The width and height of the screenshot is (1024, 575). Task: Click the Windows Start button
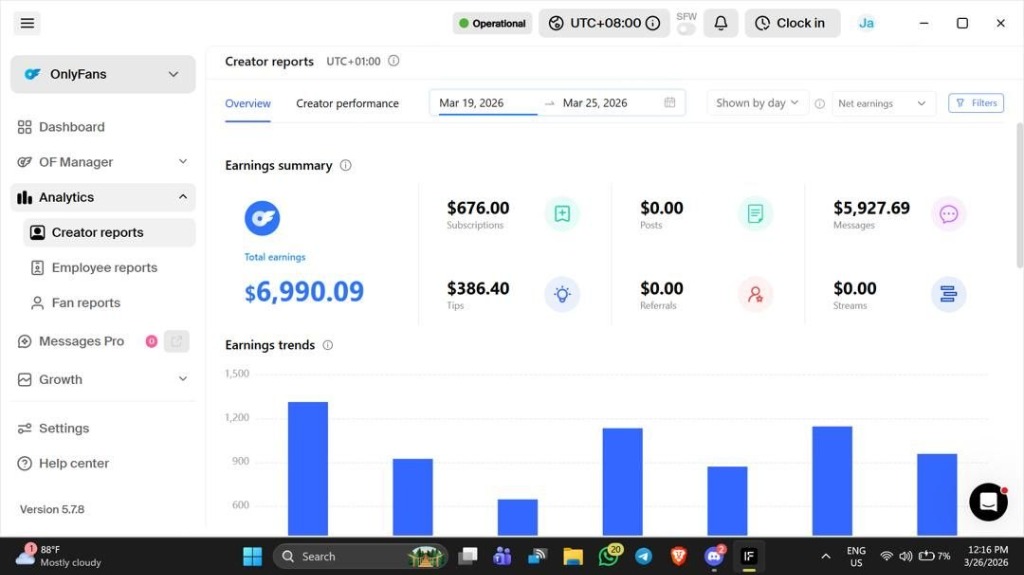click(252, 556)
